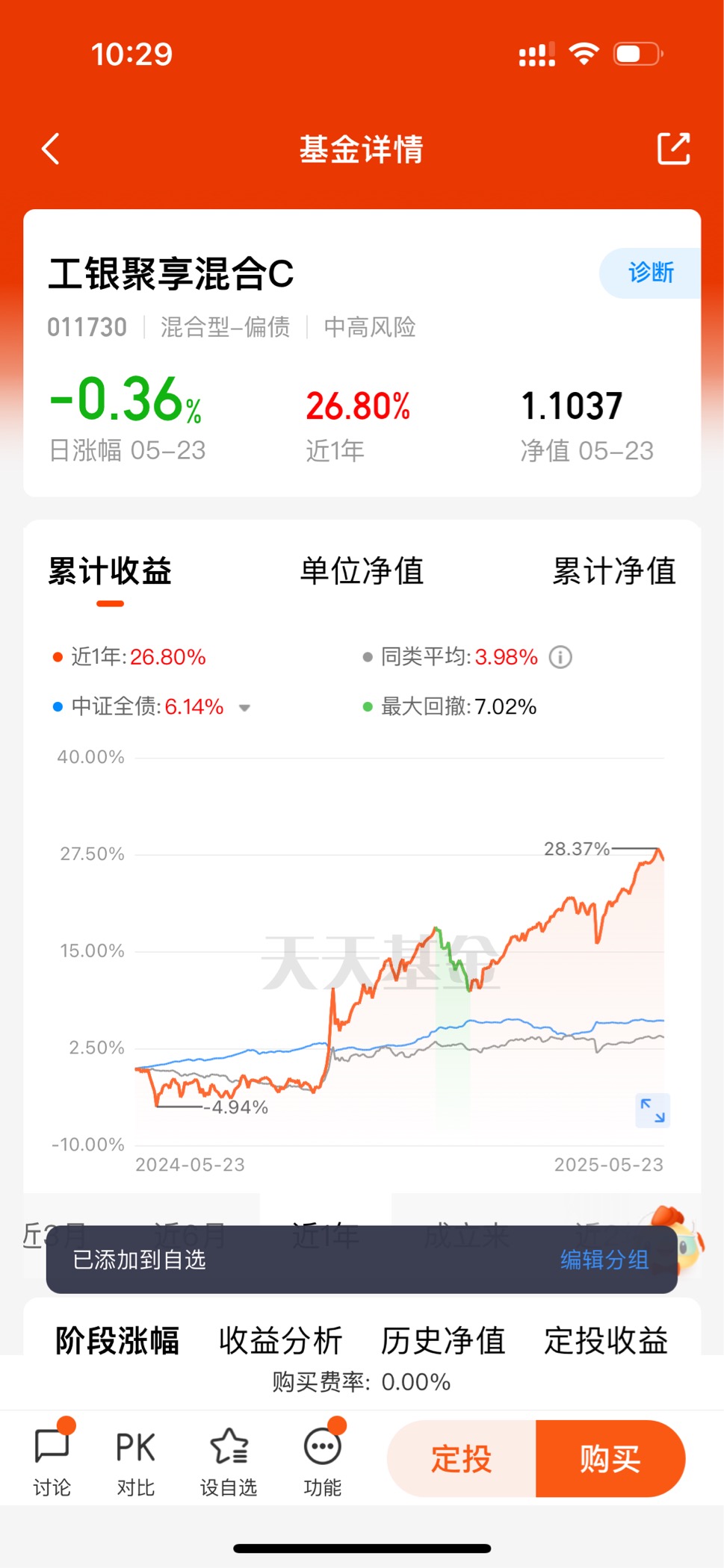Tap 编辑分组 link in toast

point(604,1260)
